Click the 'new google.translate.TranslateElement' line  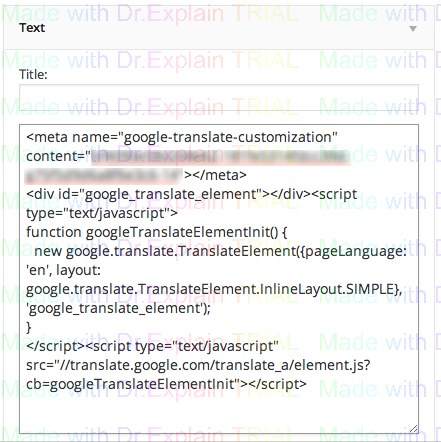coord(220,251)
